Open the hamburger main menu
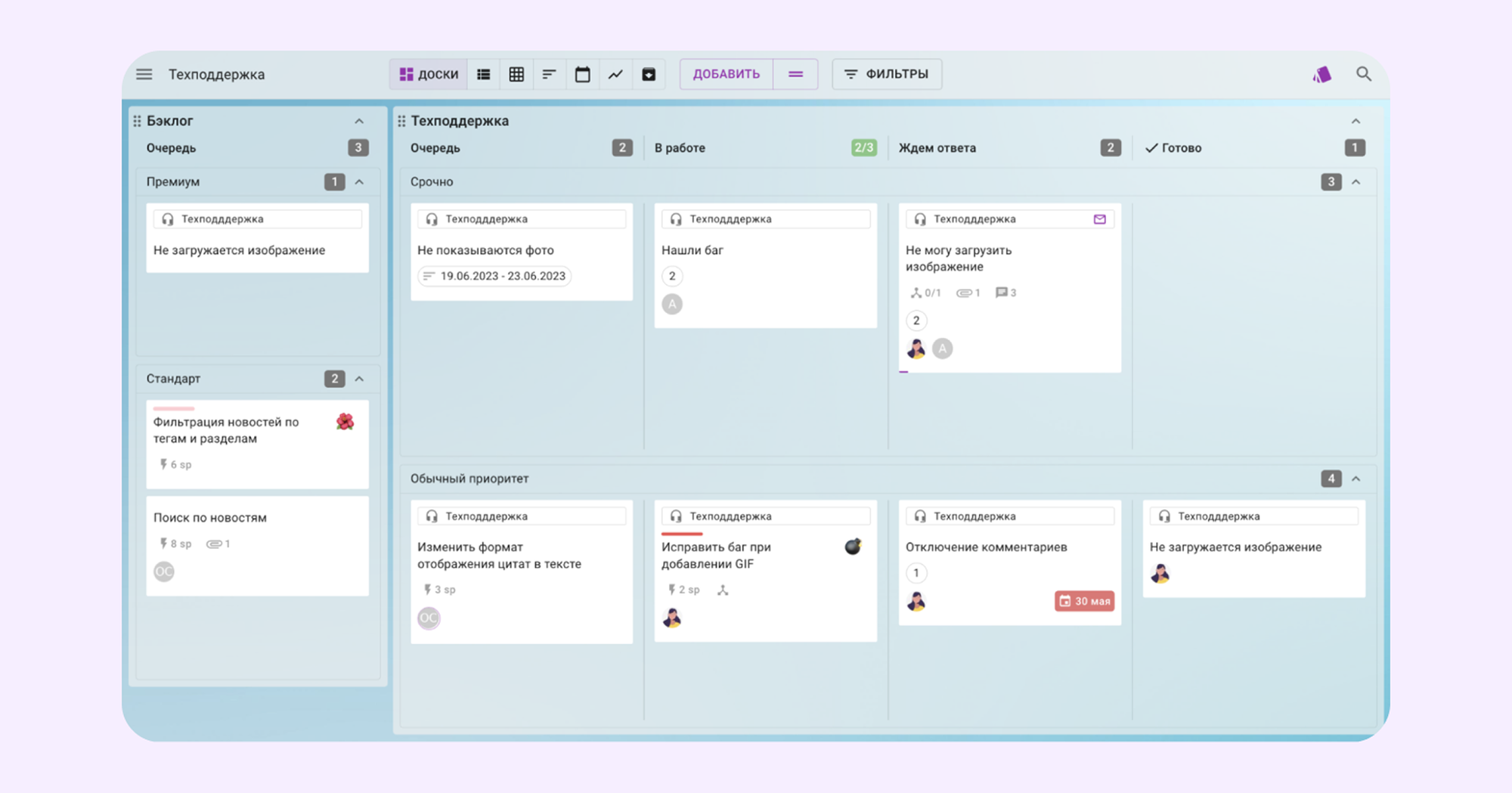The image size is (1512, 793). (144, 74)
